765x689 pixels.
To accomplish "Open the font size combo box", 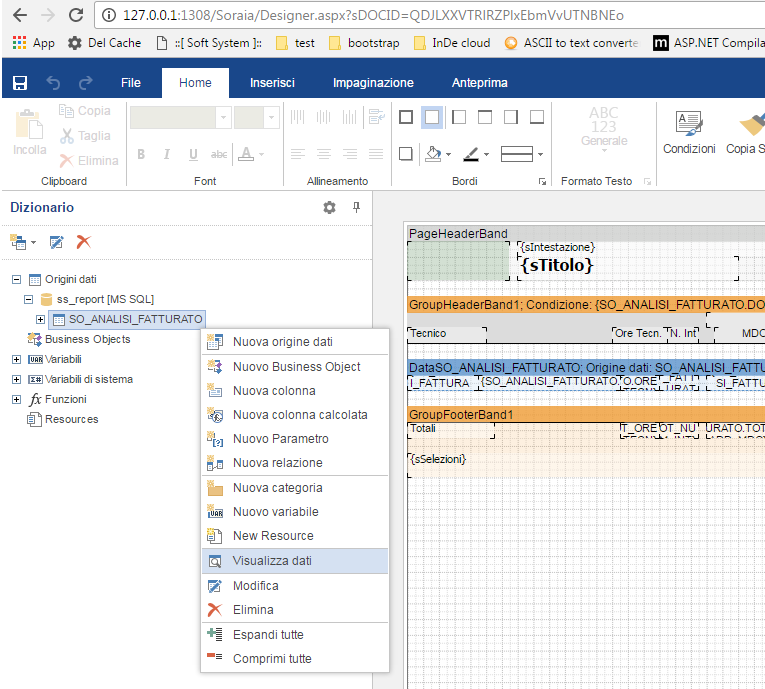I will coord(257,118).
